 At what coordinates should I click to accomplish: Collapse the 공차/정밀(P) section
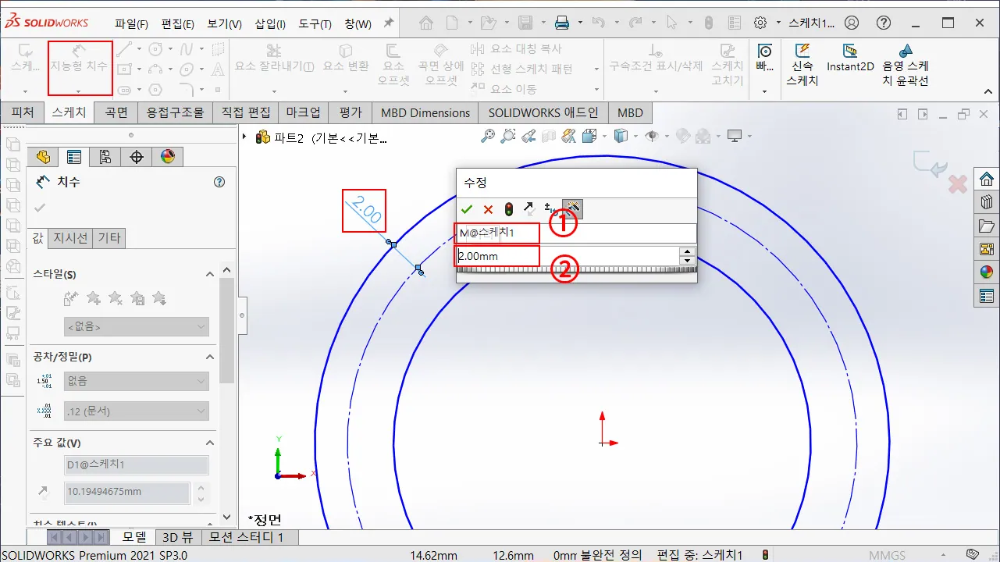(x=210, y=357)
